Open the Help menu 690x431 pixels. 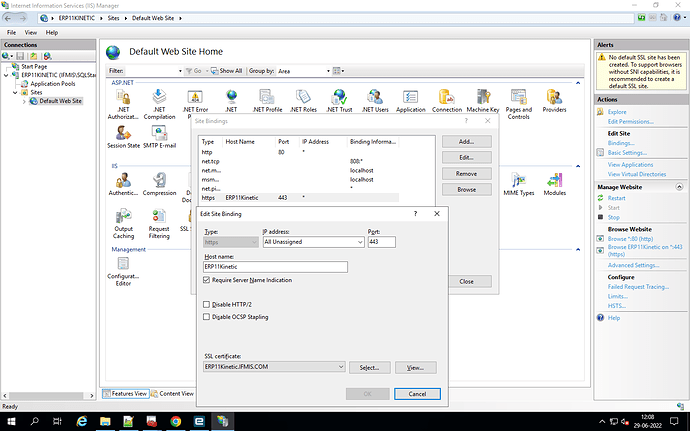point(51,33)
